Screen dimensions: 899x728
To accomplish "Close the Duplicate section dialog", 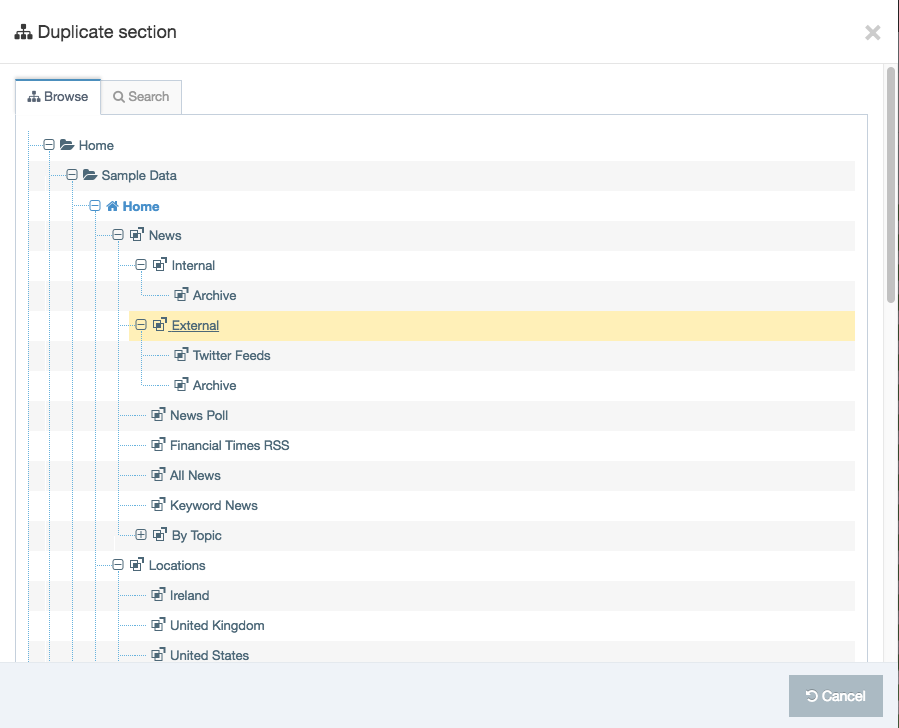I will [x=872, y=33].
